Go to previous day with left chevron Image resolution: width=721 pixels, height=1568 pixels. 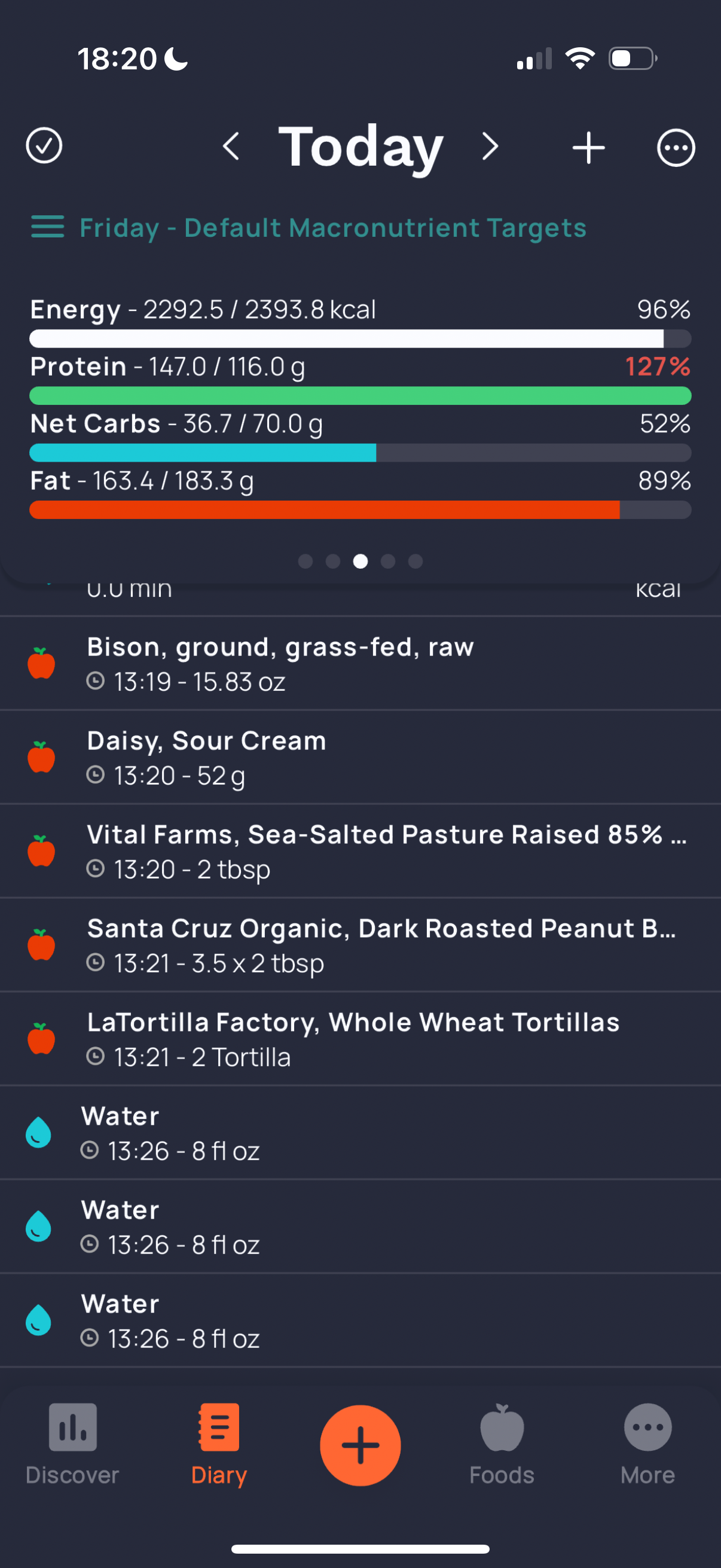231,147
